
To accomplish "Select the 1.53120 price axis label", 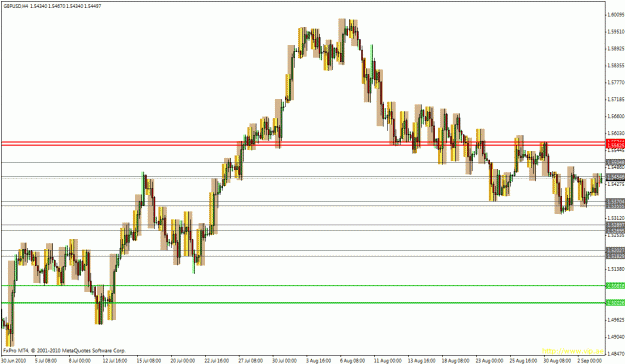I will pos(615,218).
